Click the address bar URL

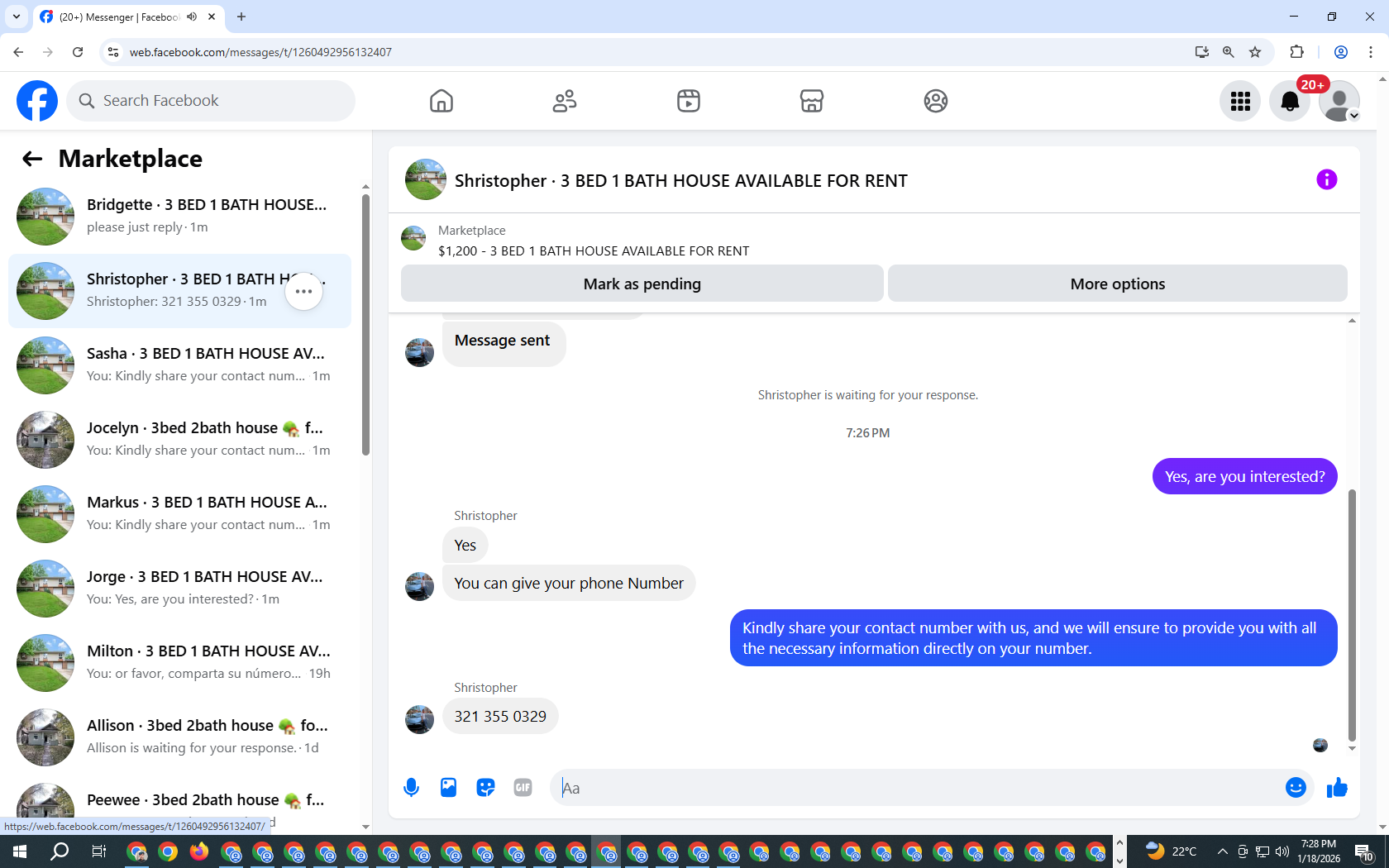click(260, 52)
